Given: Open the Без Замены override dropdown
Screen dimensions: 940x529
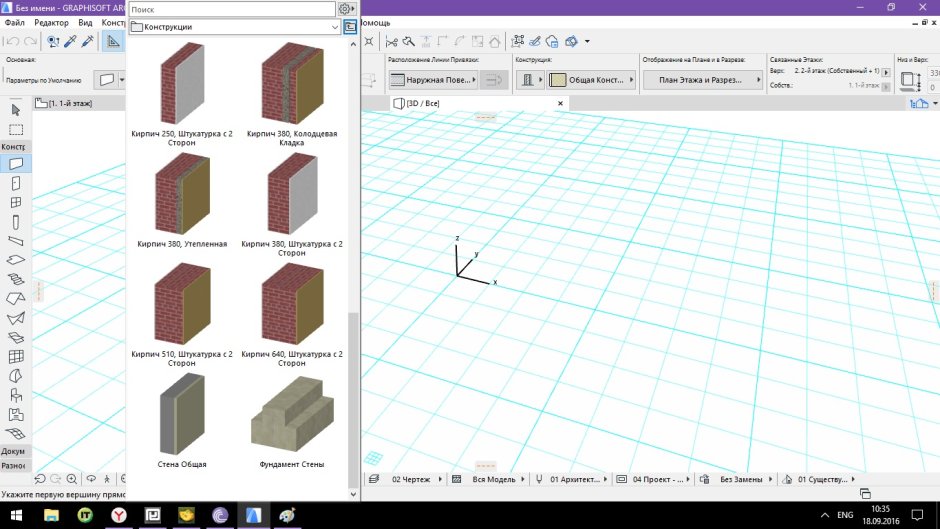Looking at the screenshot, I should pos(741,479).
